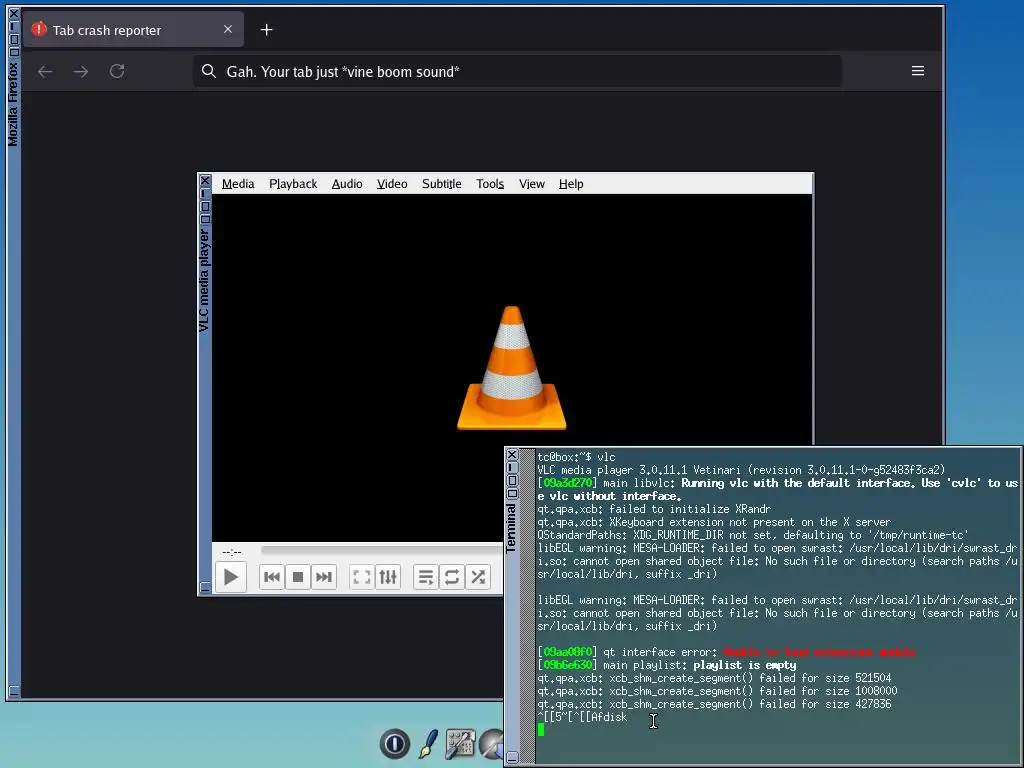Click the 'failed for size 427836' line
The width and height of the screenshot is (1024, 768).
(x=714, y=705)
